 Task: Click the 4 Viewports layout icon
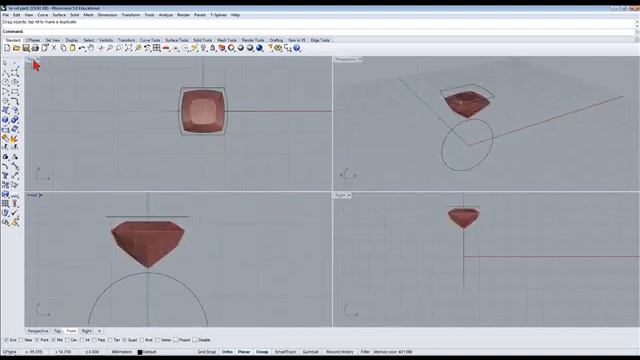click(157, 48)
